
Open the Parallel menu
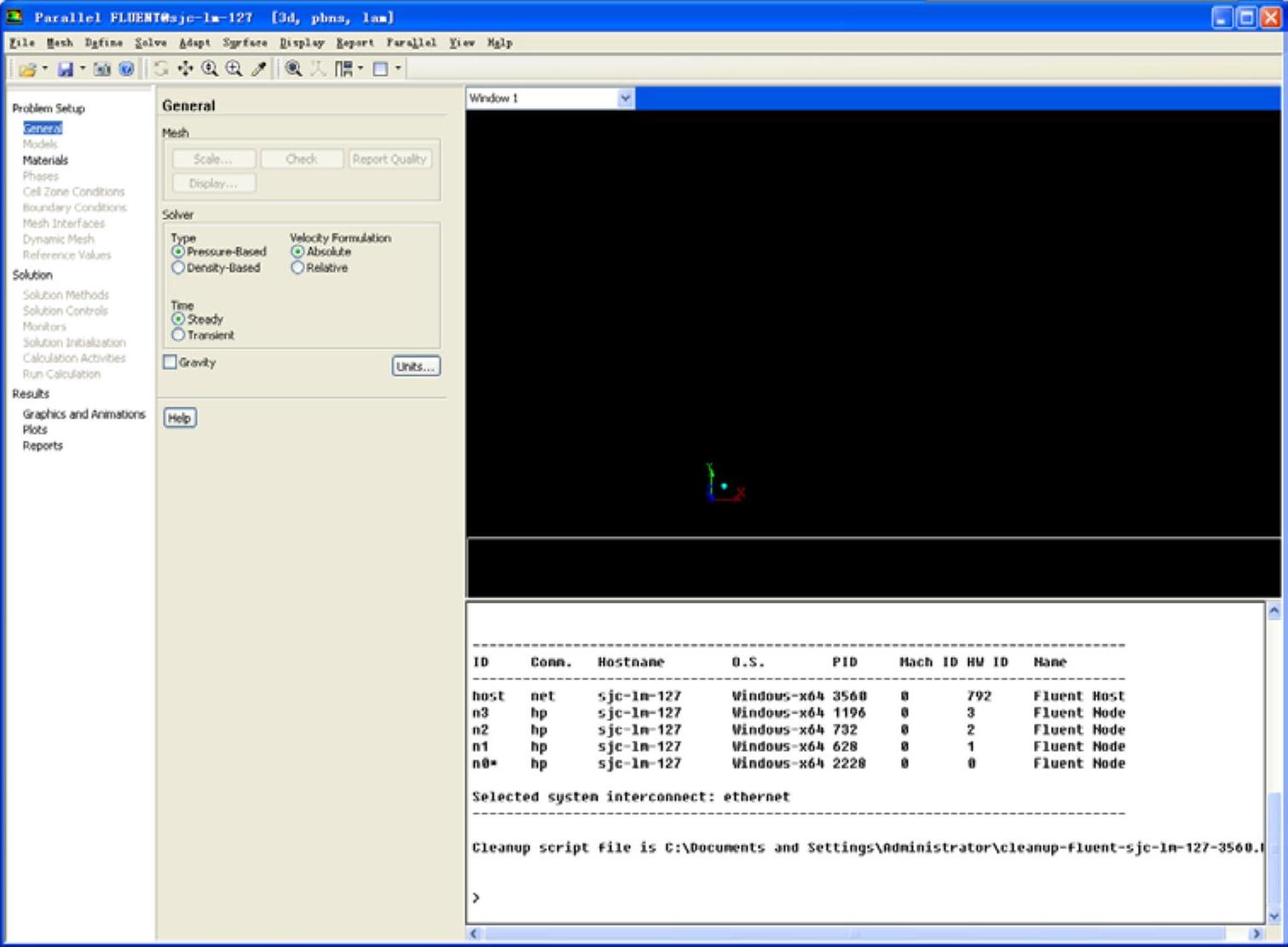click(411, 43)
